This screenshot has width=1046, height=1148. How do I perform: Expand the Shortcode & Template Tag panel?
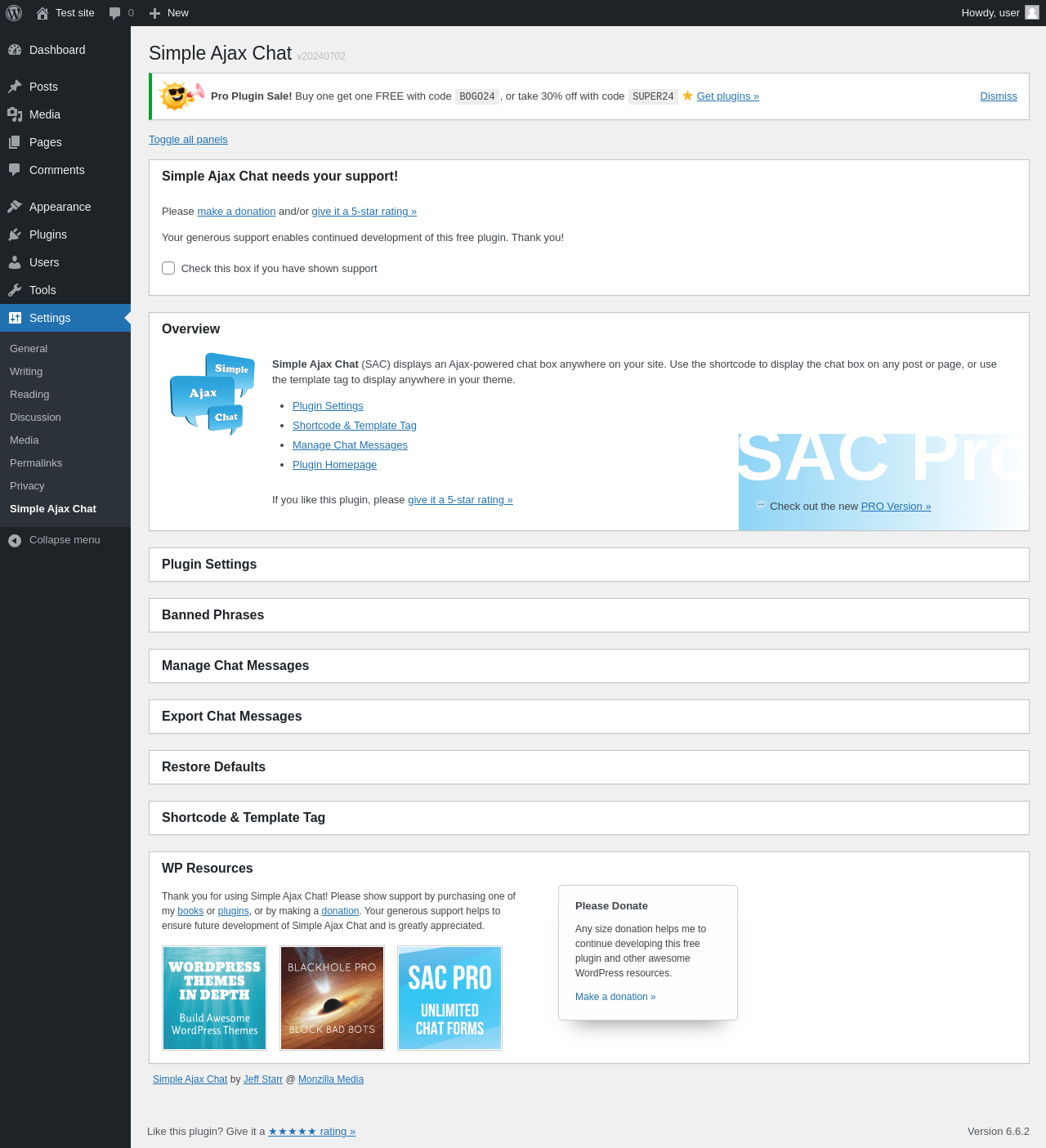(x=588, y=818)
